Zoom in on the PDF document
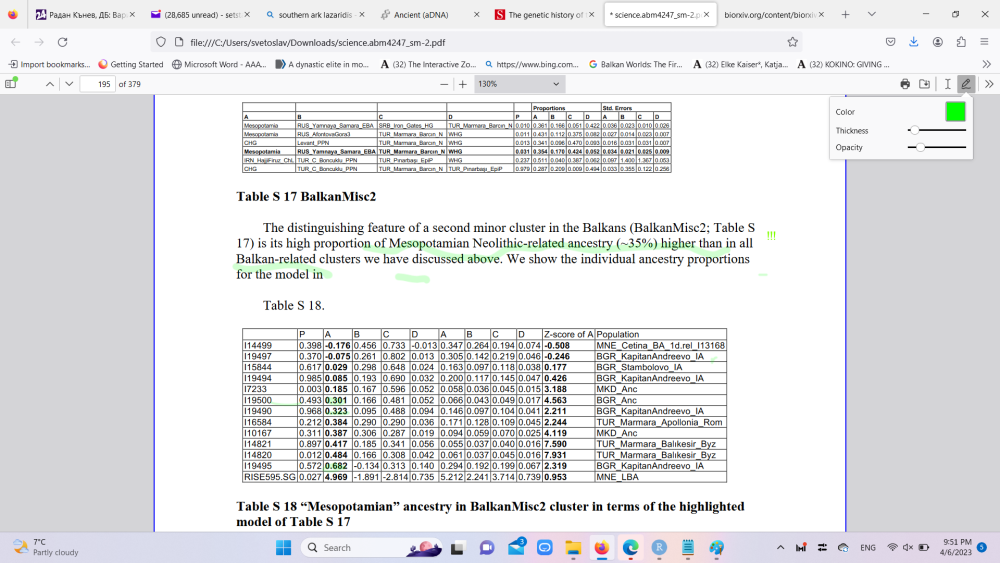This screenshot has width=1000, height=563. 462,84
